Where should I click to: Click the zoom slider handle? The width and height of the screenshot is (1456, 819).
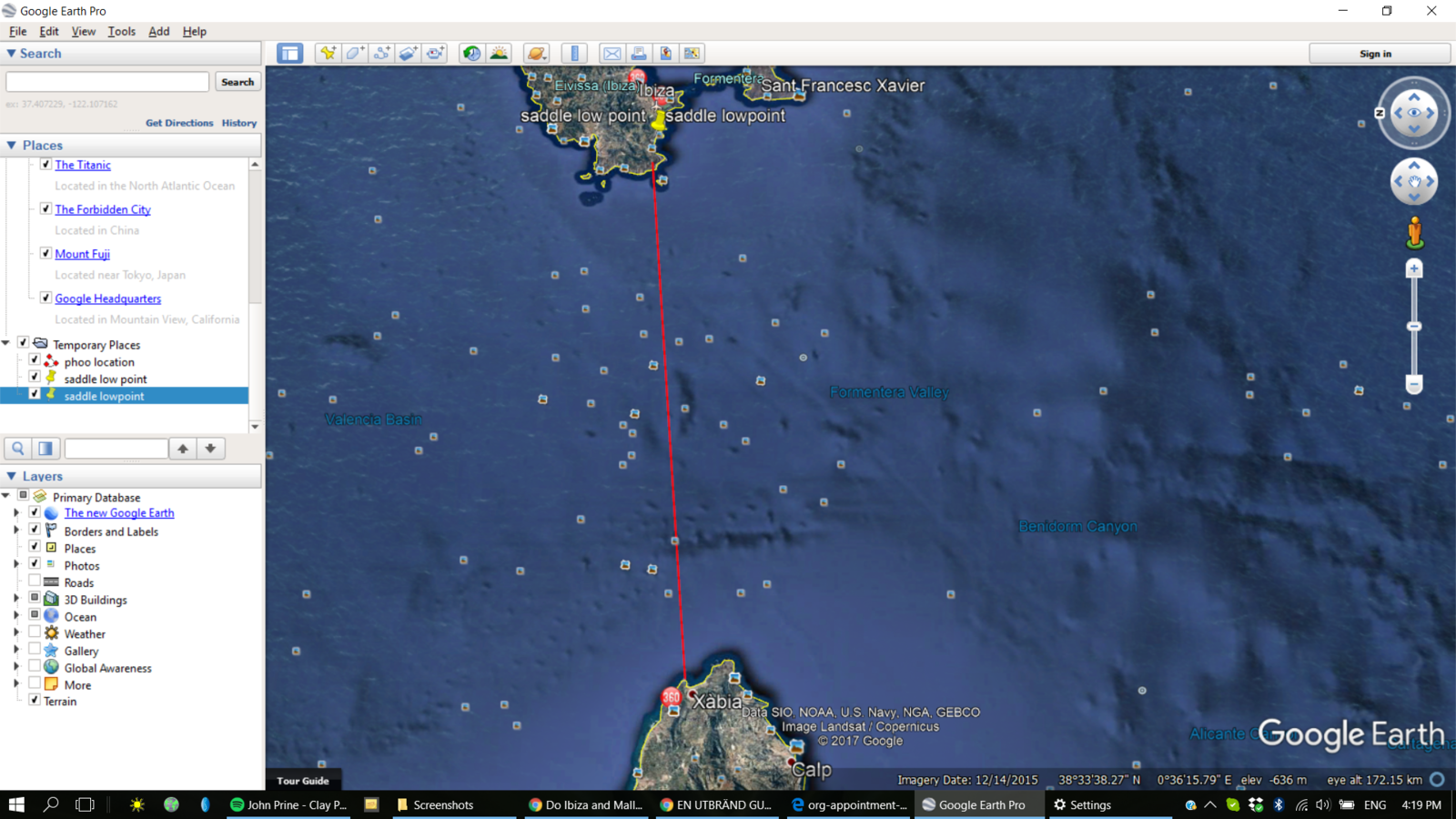(x=1414, y=326)
